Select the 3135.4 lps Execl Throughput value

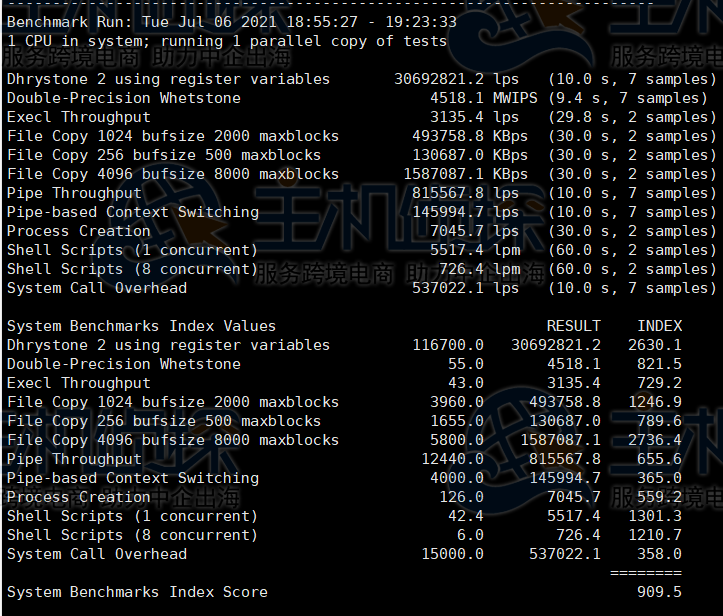click(457, 117)
